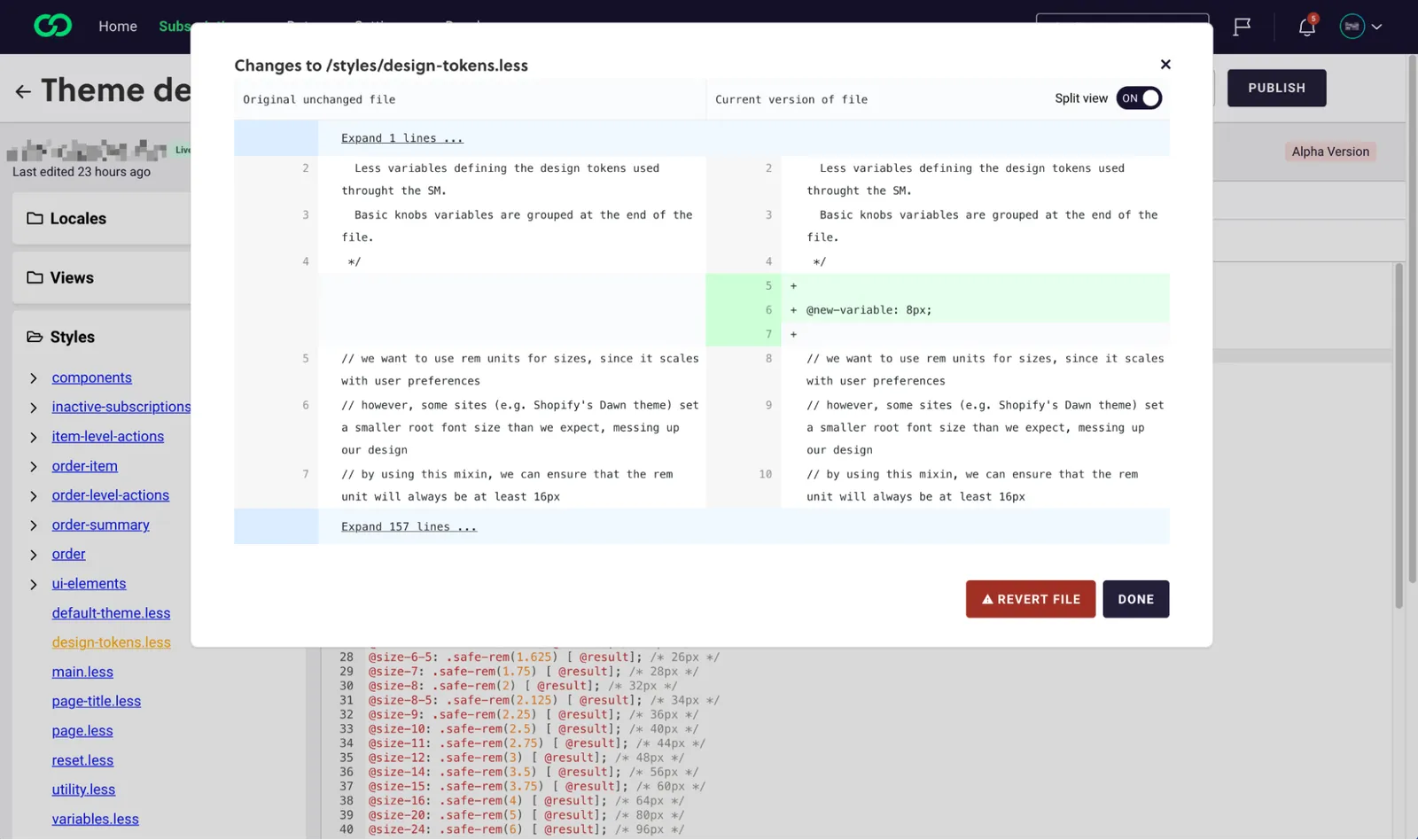Click the back arrow beside Theme title

[x=23, y=91]
